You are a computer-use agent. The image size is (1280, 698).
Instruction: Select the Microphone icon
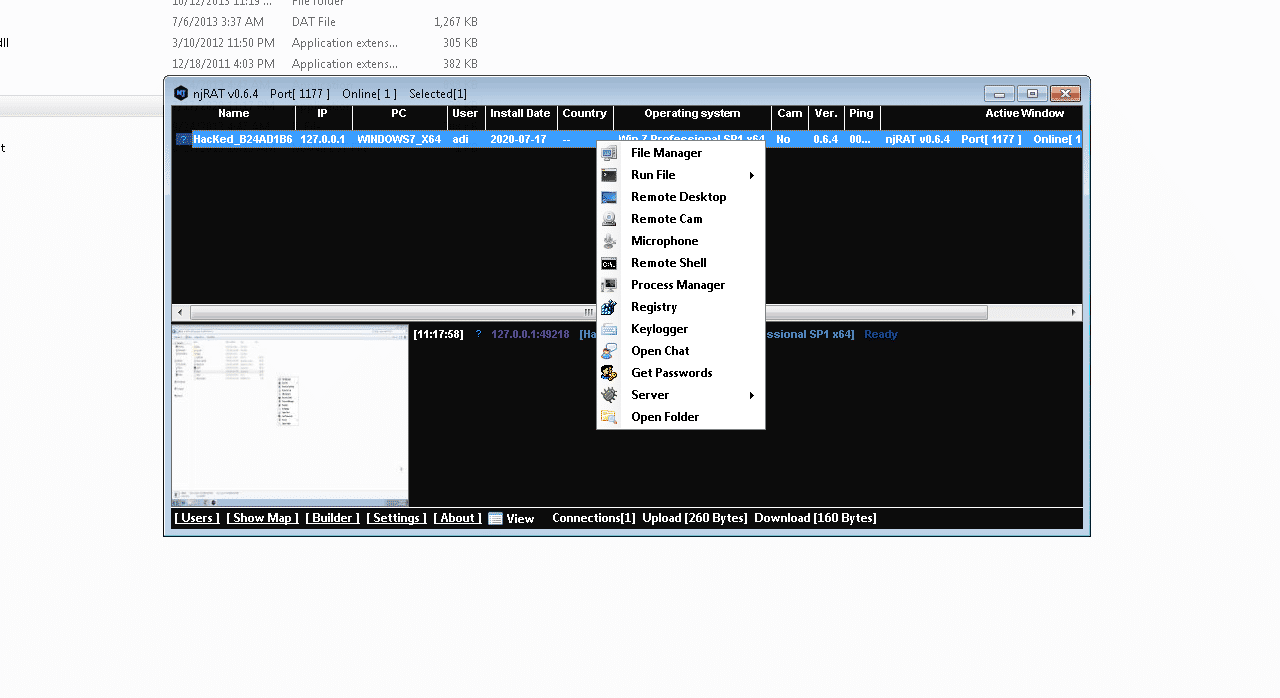click(x=609, y=240)
